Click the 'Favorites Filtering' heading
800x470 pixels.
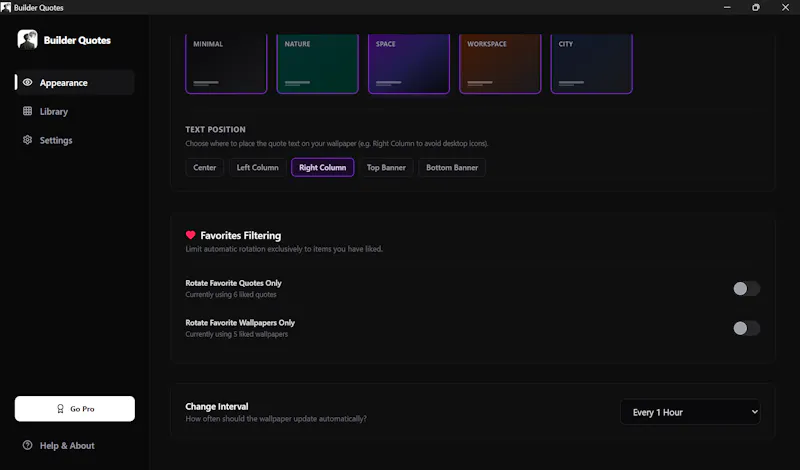tap(240, 235)
